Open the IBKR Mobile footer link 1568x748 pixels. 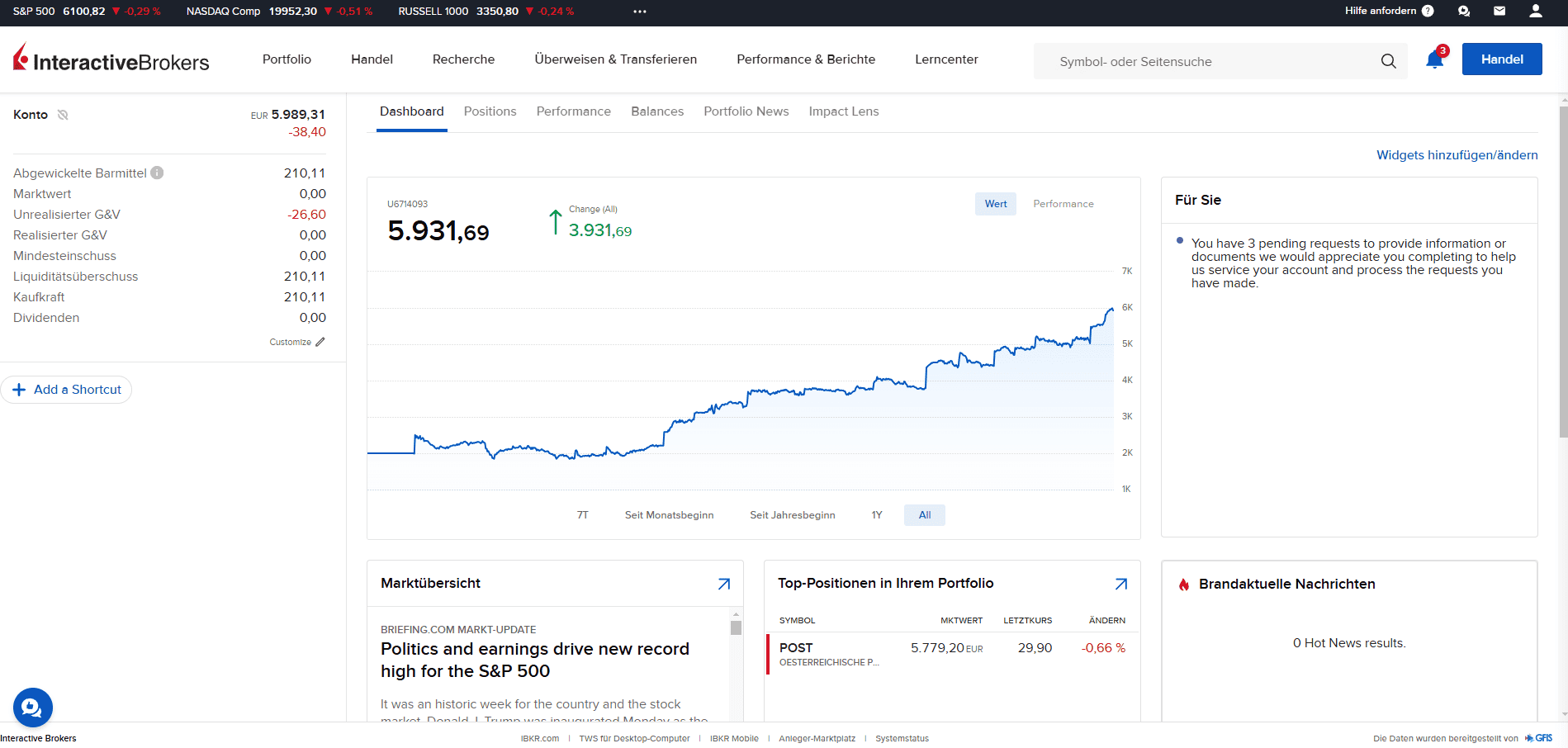tap(734, 738)
